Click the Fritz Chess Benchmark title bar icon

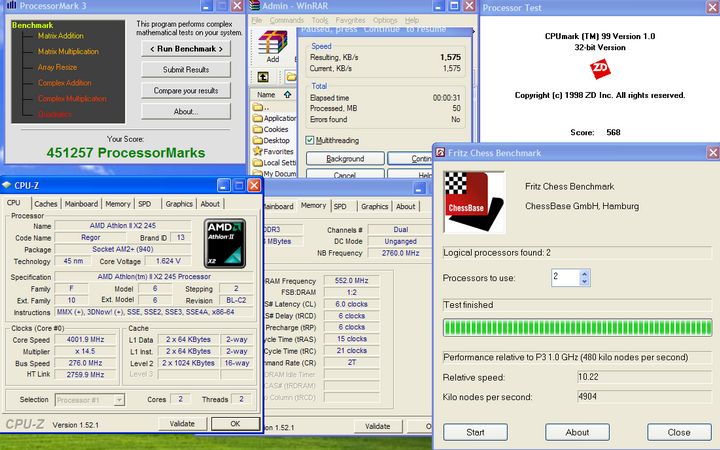pyautogui.click(x=440, y=152)
